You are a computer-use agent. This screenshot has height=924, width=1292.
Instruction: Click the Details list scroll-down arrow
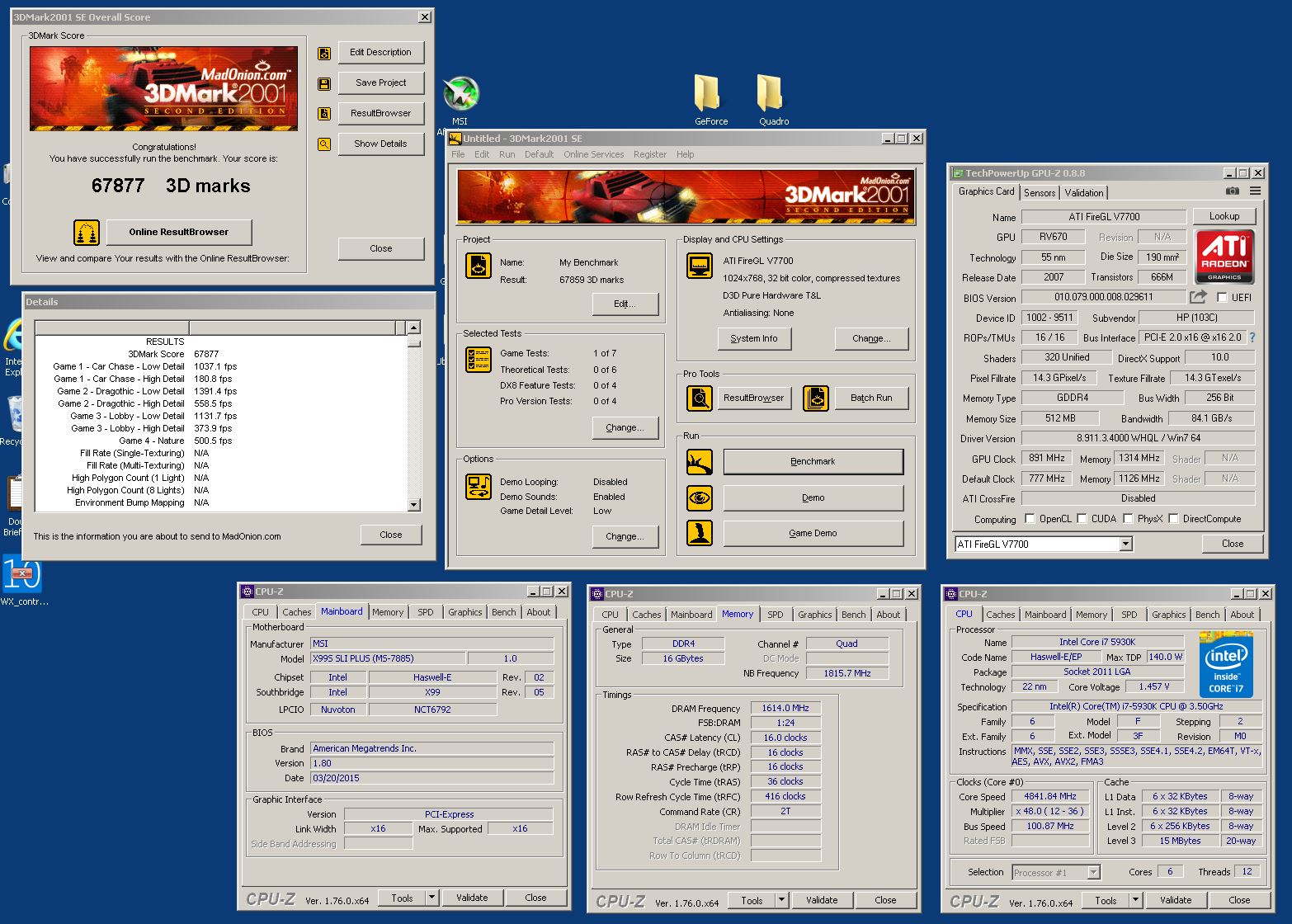click(x=414, y=505)
